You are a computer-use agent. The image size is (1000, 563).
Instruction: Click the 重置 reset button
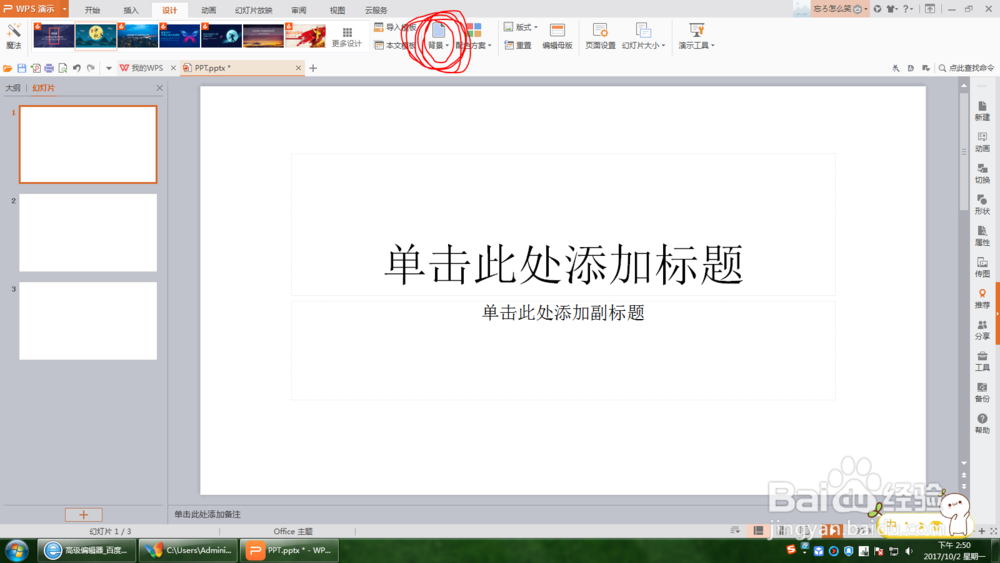518,45
